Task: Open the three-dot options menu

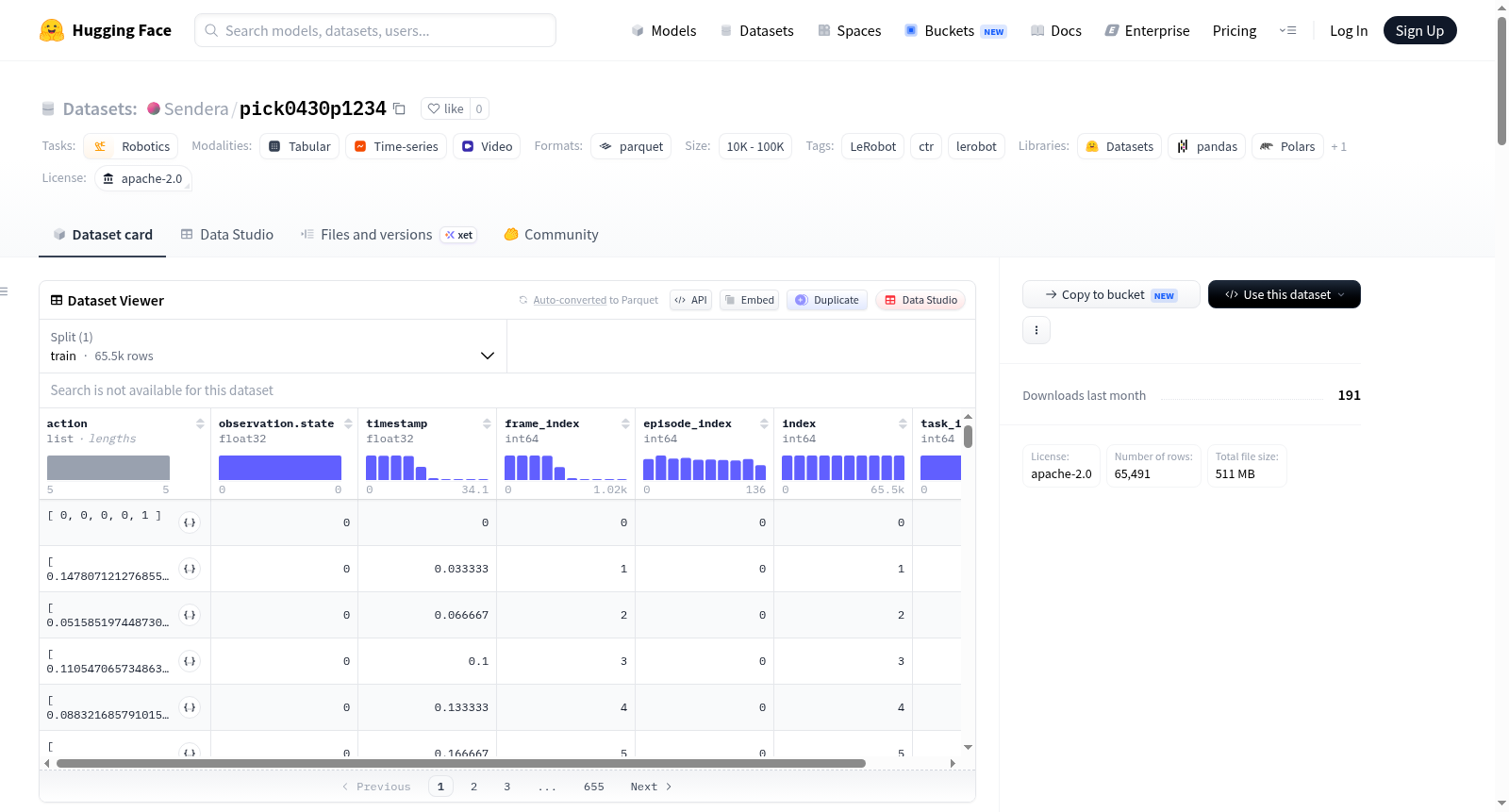Action: click(x=1036, y=330)
